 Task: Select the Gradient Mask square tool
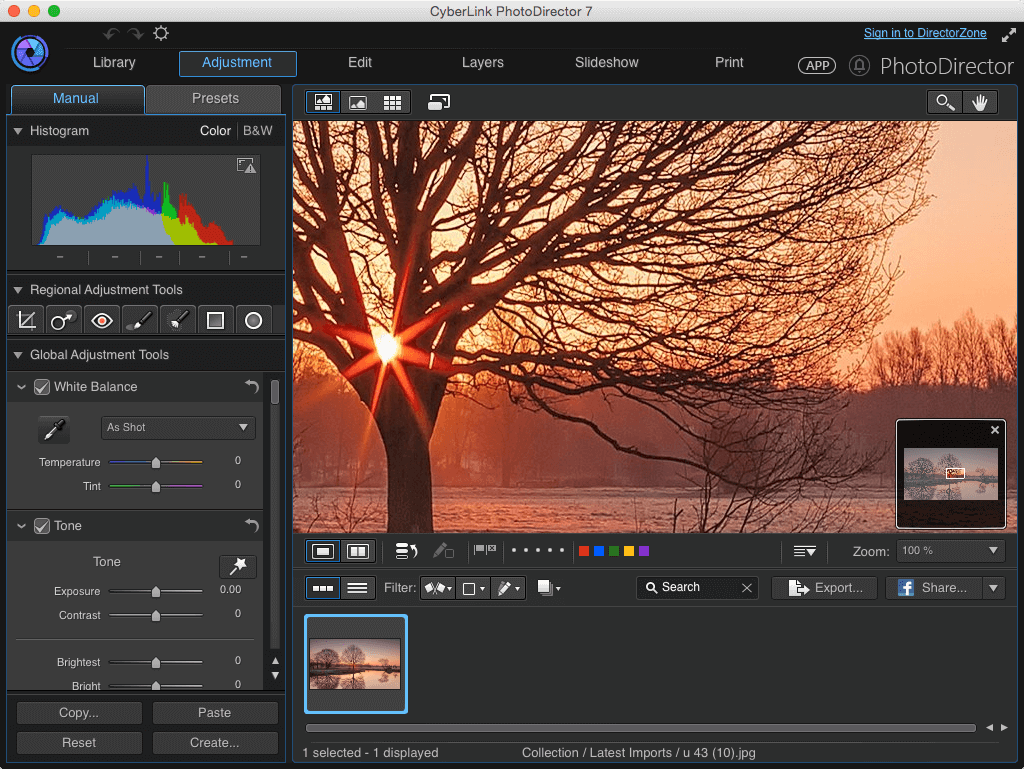(x=215, y=321)
